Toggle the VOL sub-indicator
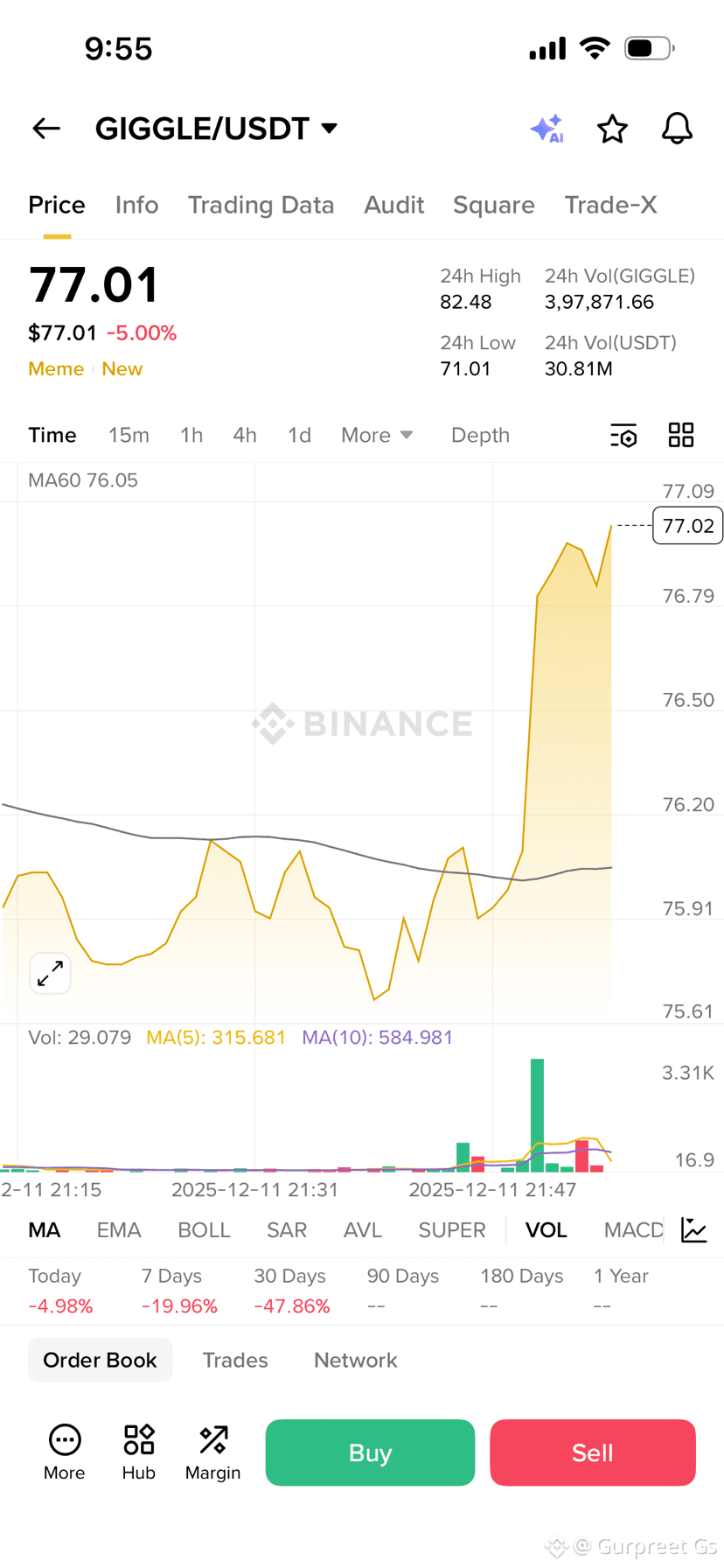This screenshot has height=1568, width=724. tap(546, 1229)
